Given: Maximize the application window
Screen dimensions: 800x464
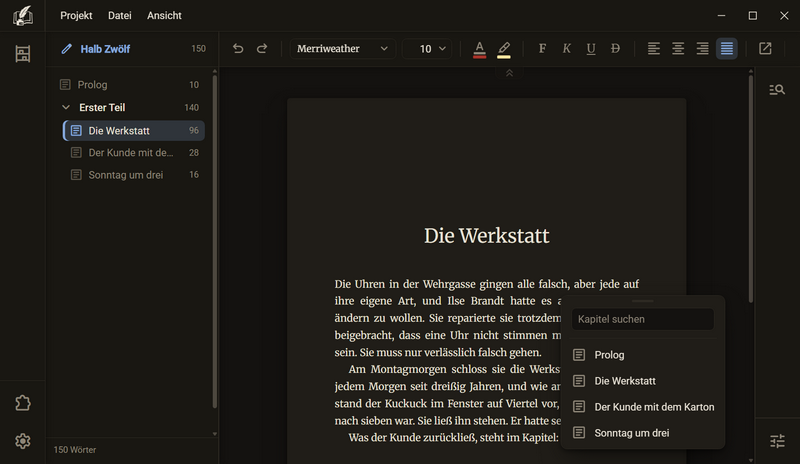Looking at the screenshot, I should (753, 16).
